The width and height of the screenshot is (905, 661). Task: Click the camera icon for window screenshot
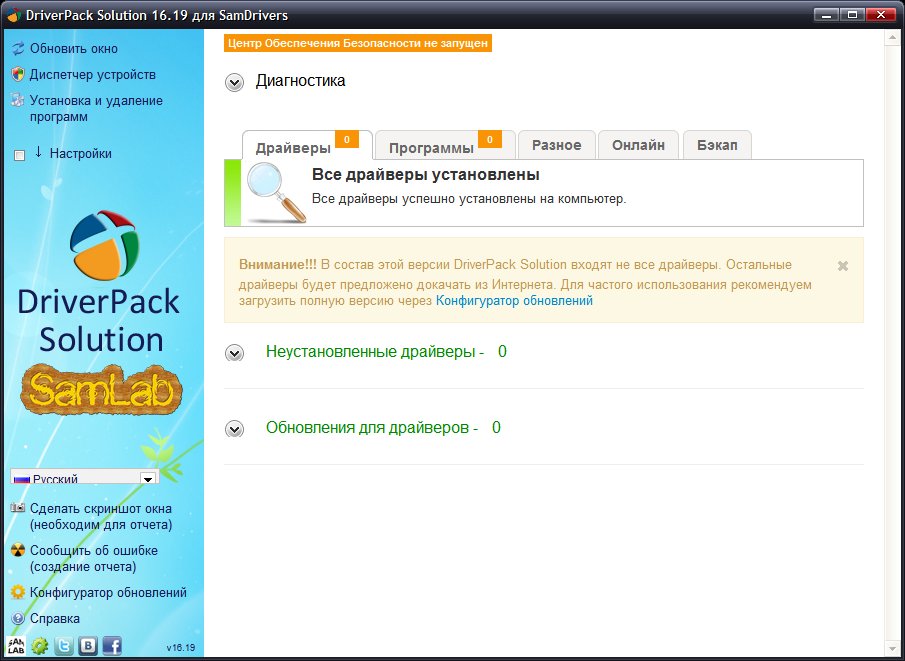click(x=18, y=509)
